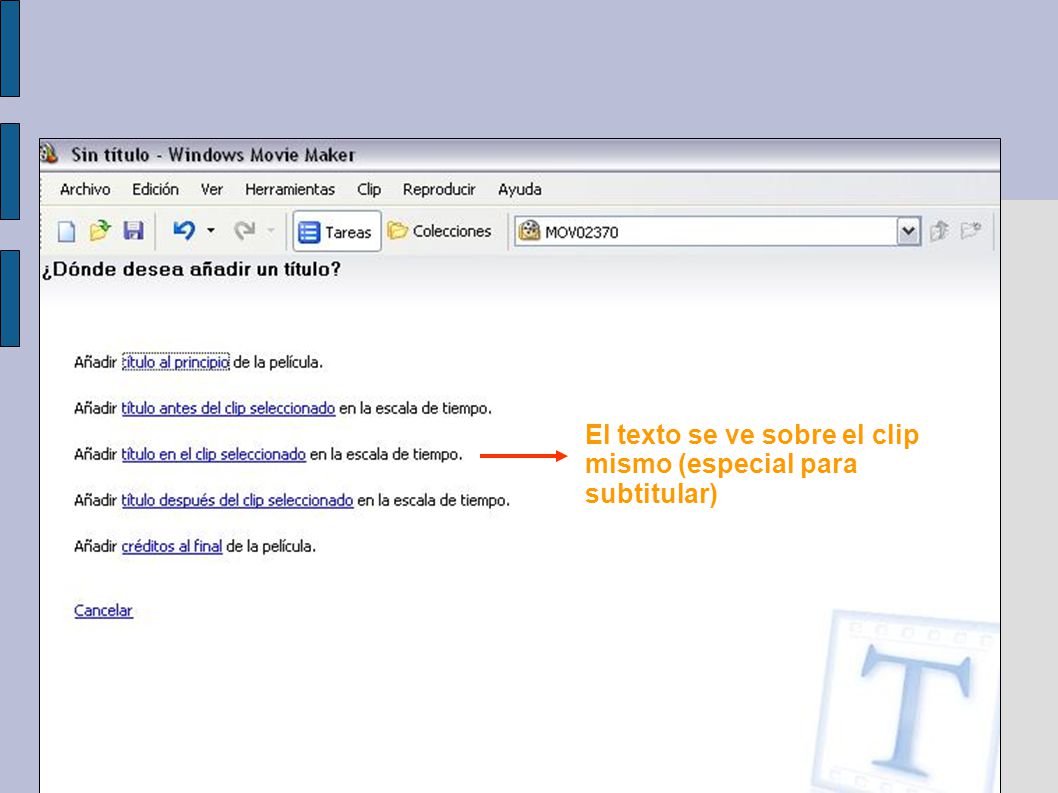Open the Clip menu

369,190
